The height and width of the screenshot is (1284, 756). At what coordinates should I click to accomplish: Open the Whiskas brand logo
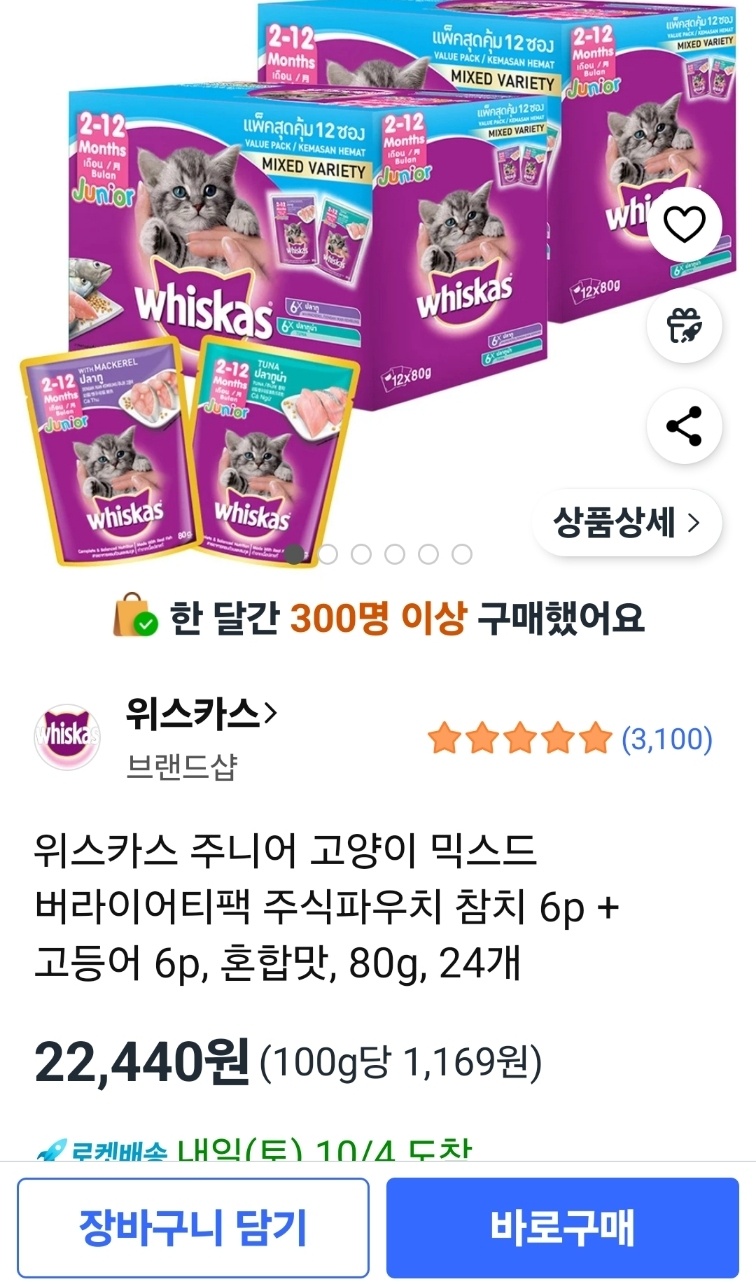67,737
